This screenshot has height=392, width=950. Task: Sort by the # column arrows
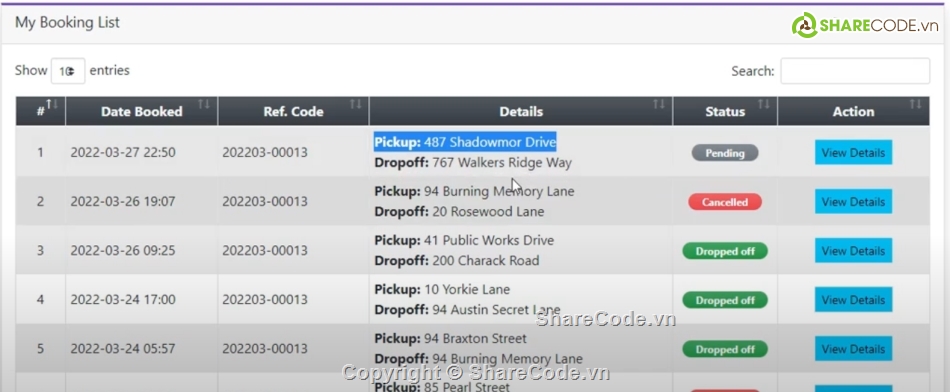(52, 105)
